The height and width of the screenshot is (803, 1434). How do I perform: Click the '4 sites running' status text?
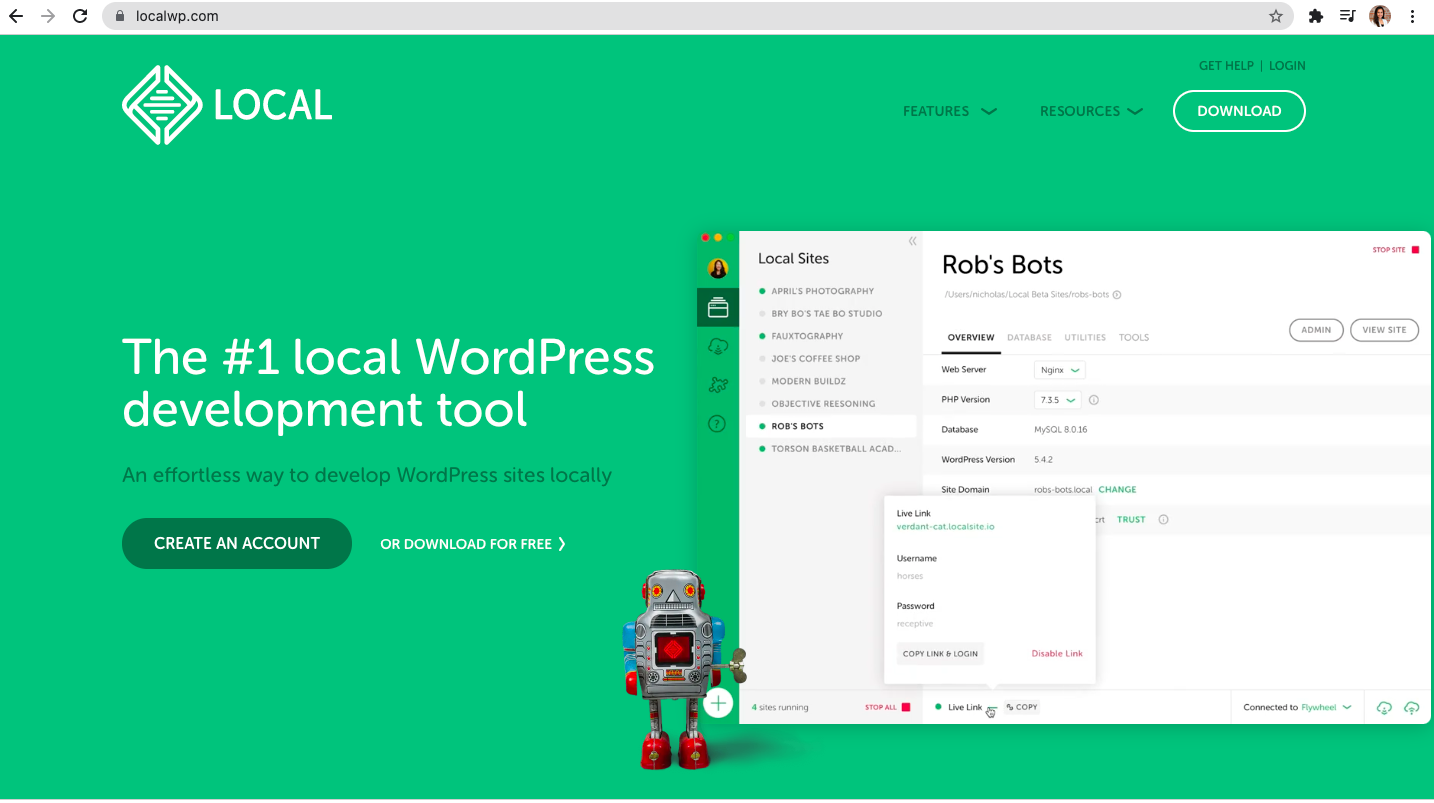click(x=780, y=707)
